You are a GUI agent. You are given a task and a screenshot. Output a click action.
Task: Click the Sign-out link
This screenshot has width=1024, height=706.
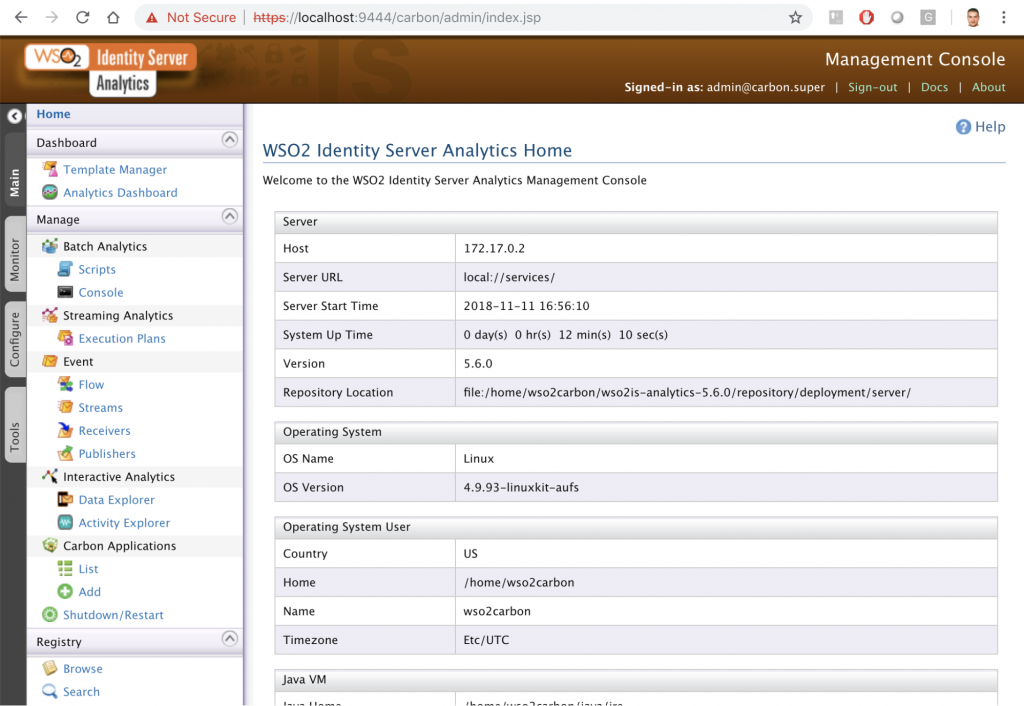(872, 87)
